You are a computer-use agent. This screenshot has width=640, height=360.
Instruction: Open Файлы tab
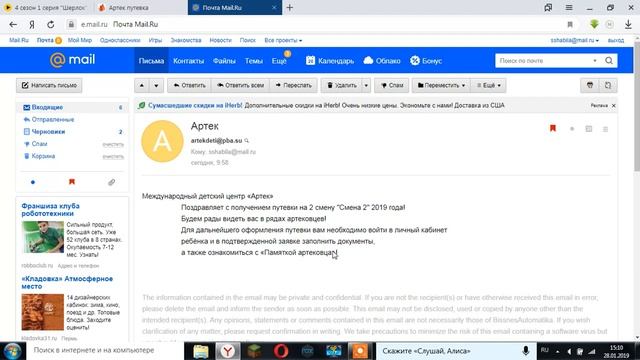224,61
